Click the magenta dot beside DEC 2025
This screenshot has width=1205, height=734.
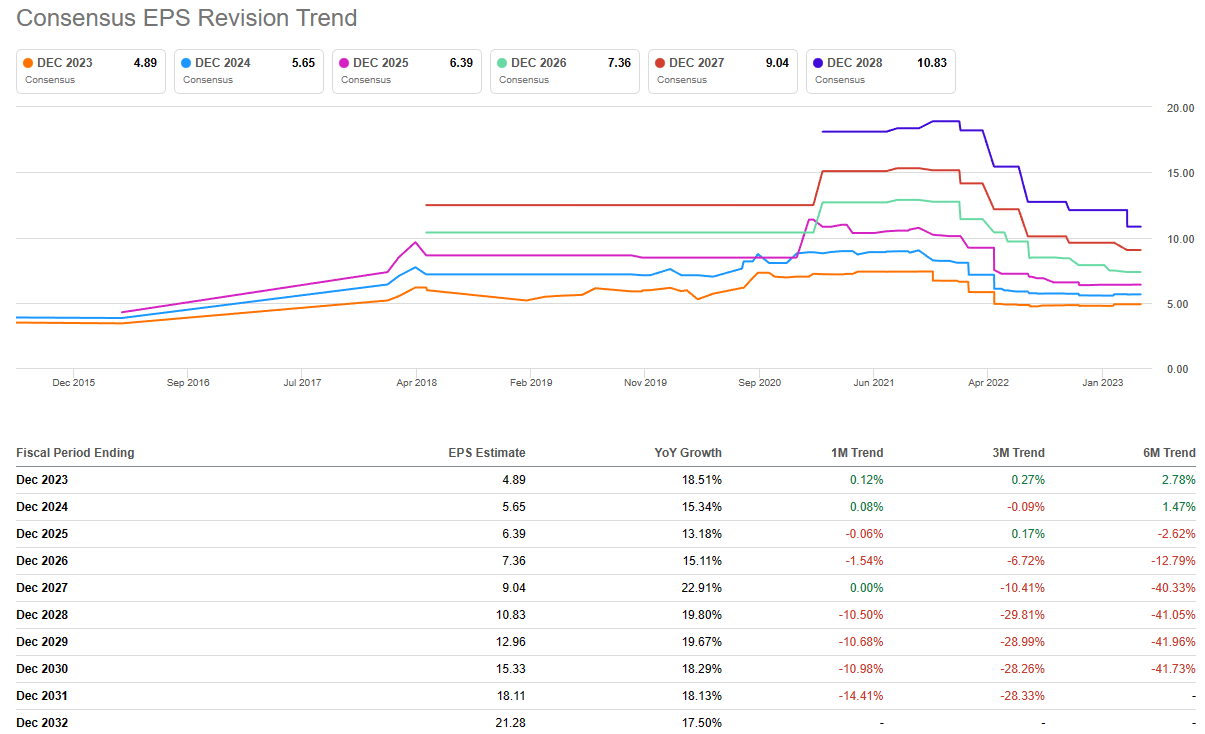click(345, 63)
